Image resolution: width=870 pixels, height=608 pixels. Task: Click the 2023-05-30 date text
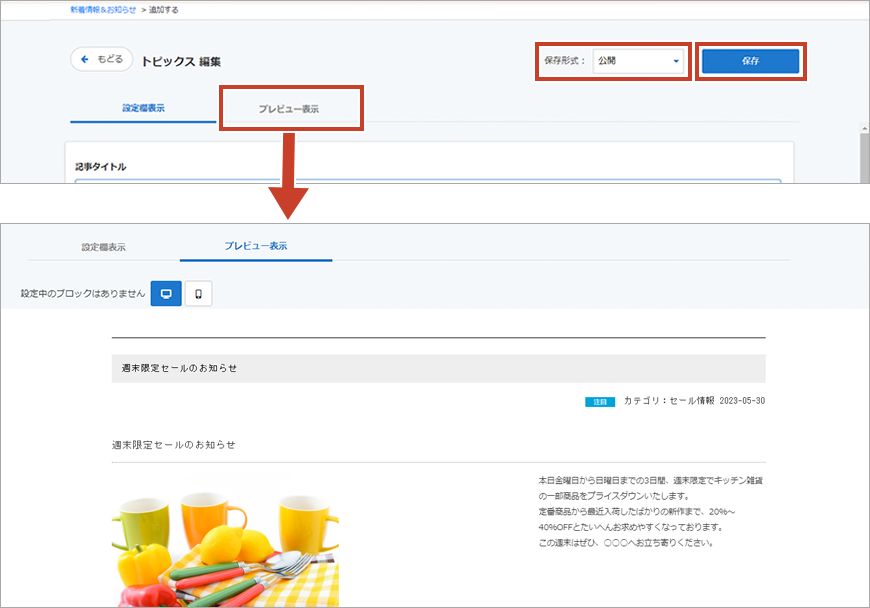[743, 401]
